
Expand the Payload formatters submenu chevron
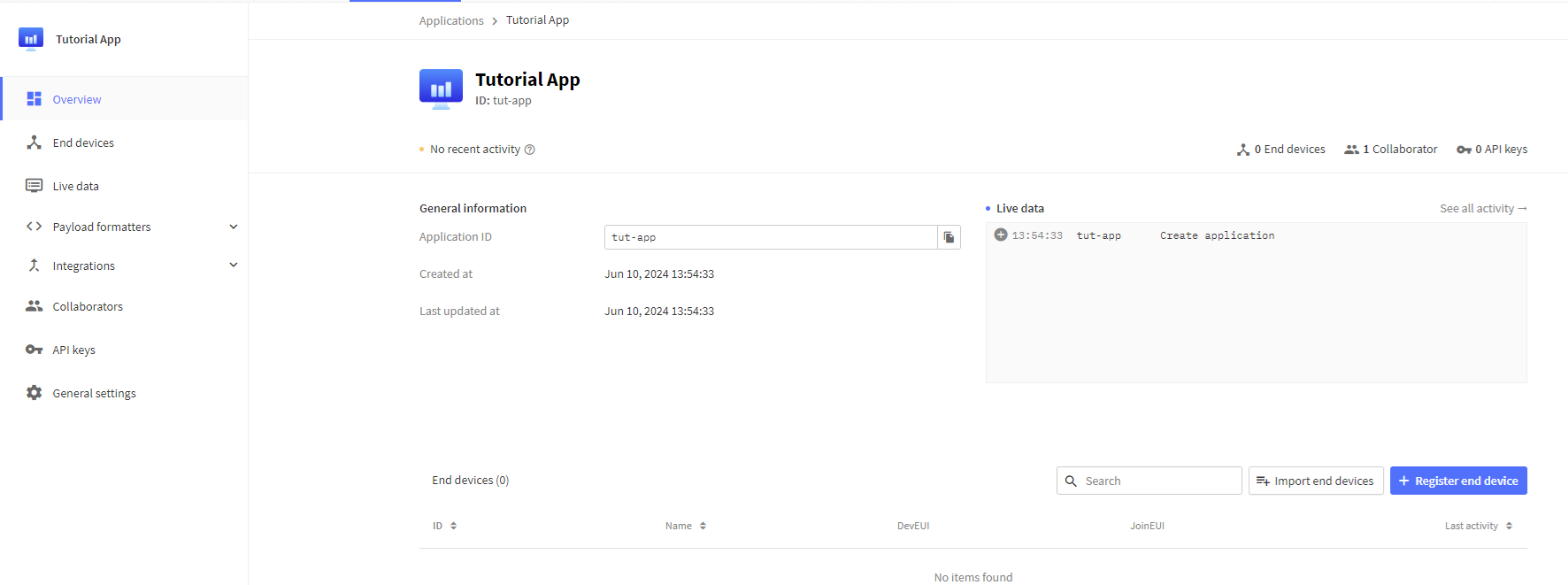pos(234,227)
